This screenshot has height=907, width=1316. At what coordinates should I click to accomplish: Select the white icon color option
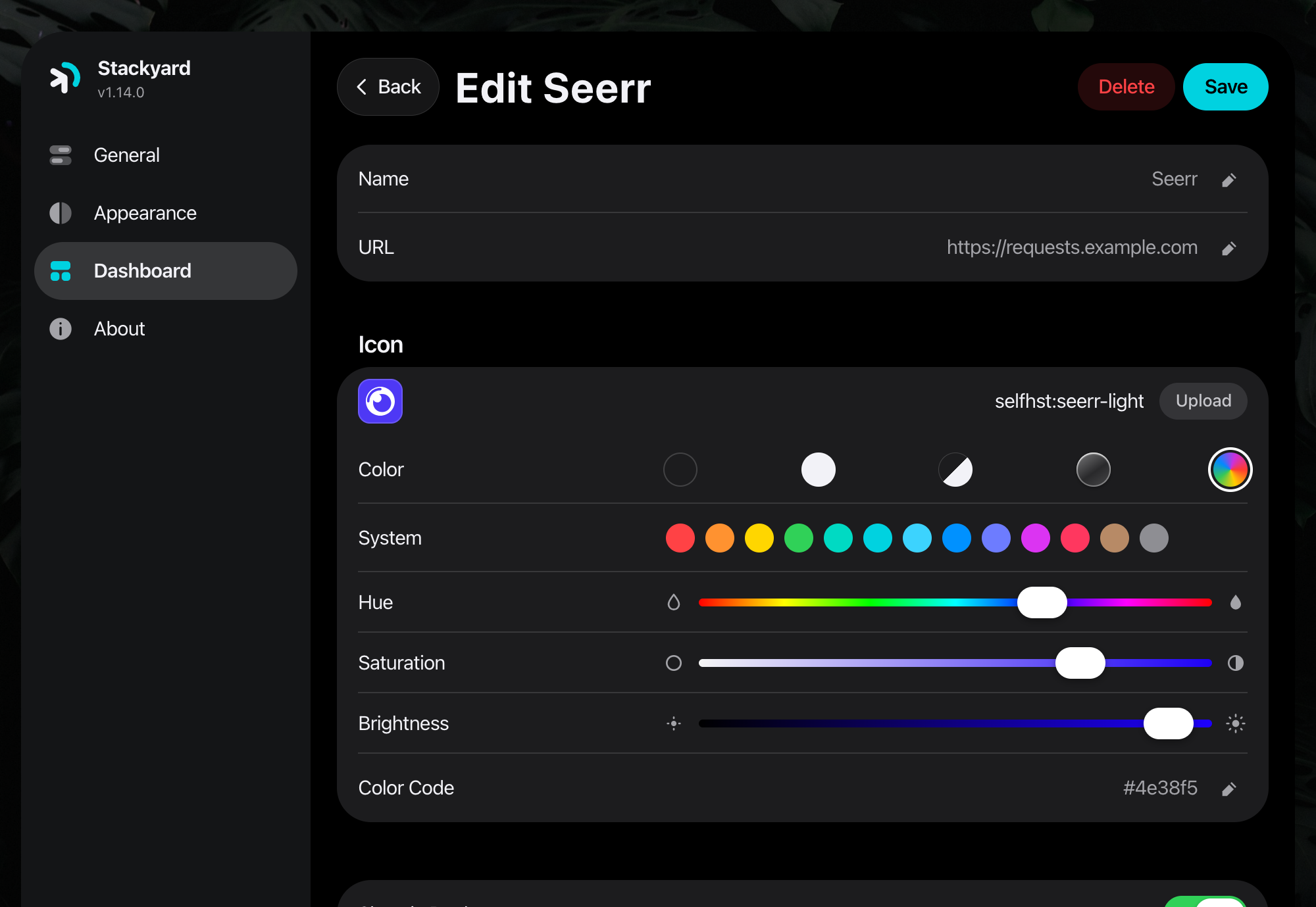click(x=819, y=470)
